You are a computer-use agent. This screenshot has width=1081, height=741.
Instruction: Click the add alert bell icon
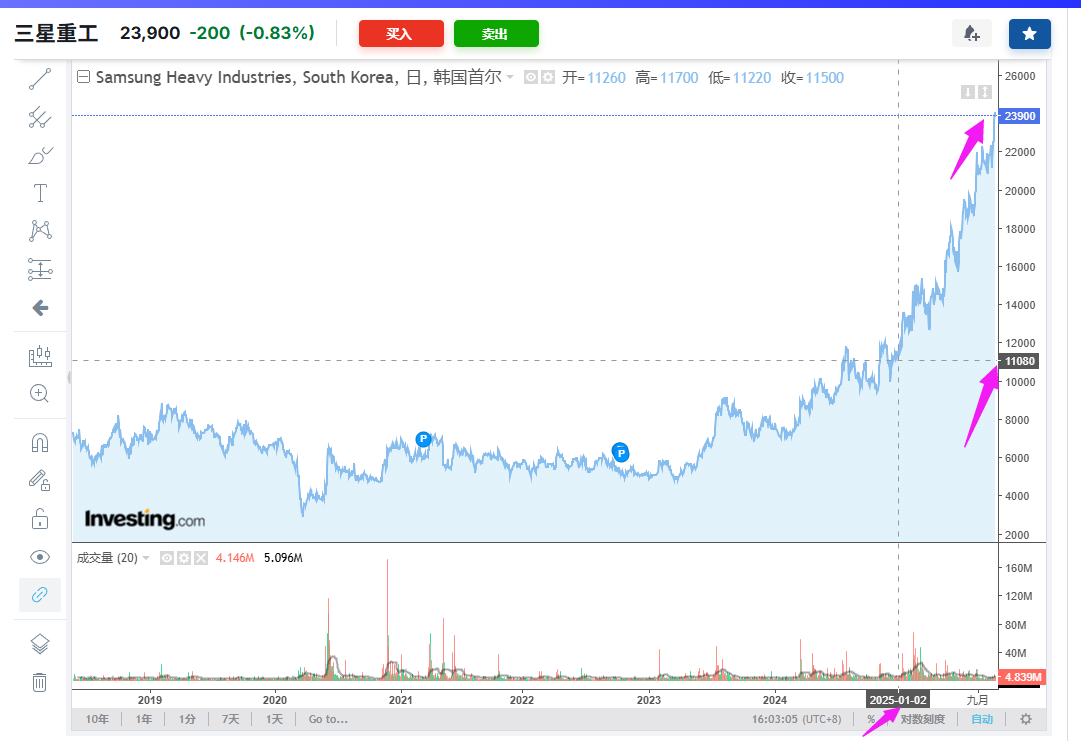click(x=971, y=33)
